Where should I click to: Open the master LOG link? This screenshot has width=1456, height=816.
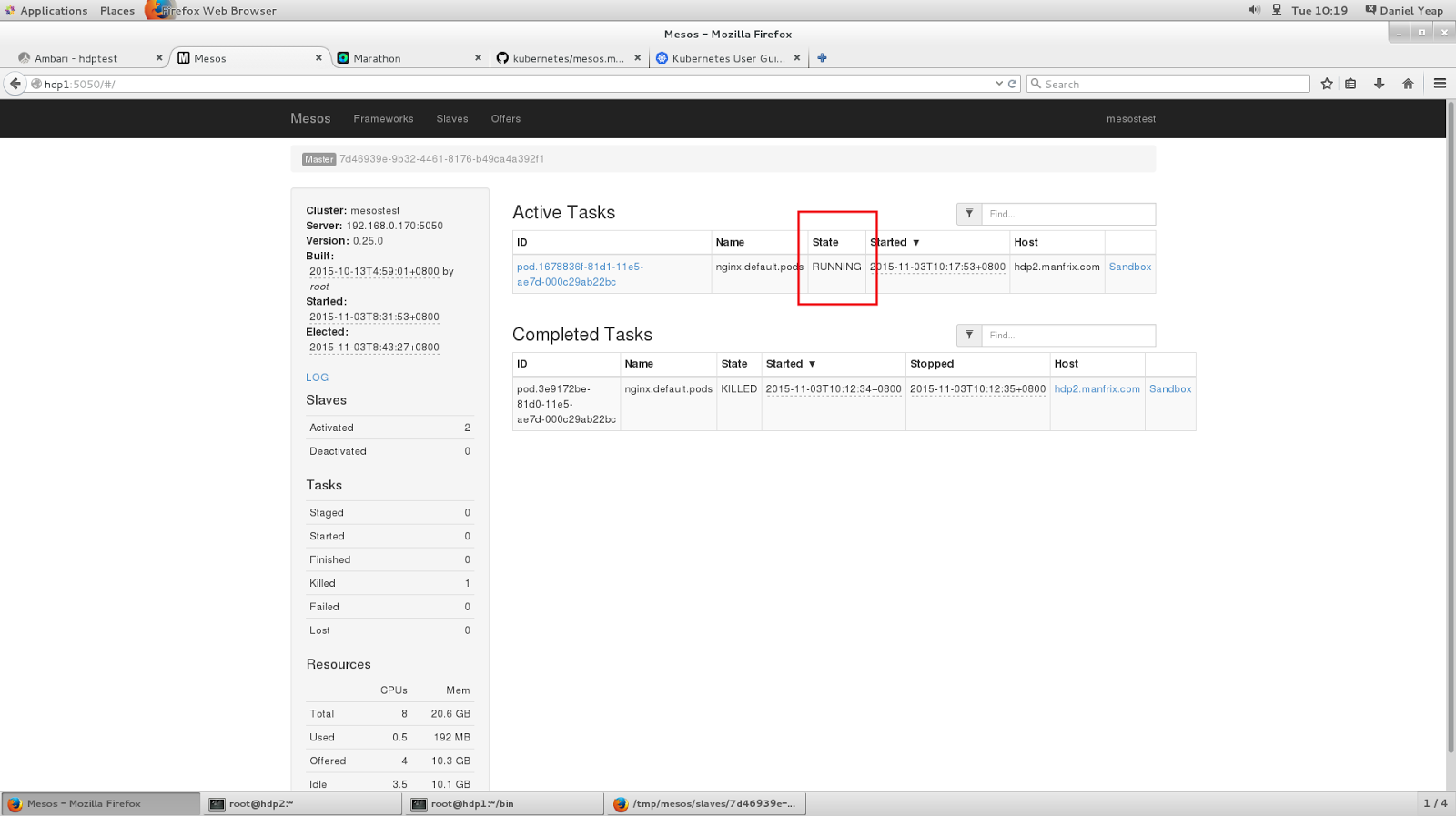[x=317, y=378]
